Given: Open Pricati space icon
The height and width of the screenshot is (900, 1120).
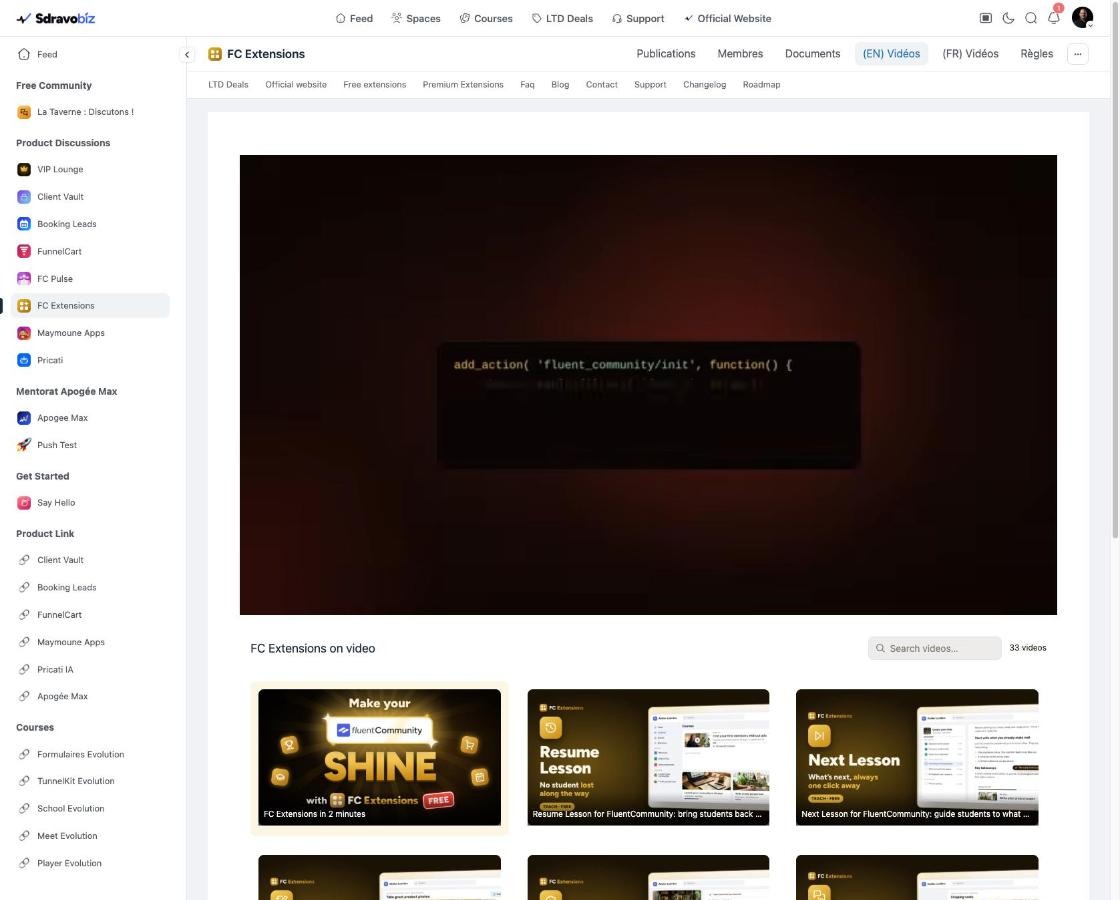Looking at the screenshot, I should click(24, 360).
